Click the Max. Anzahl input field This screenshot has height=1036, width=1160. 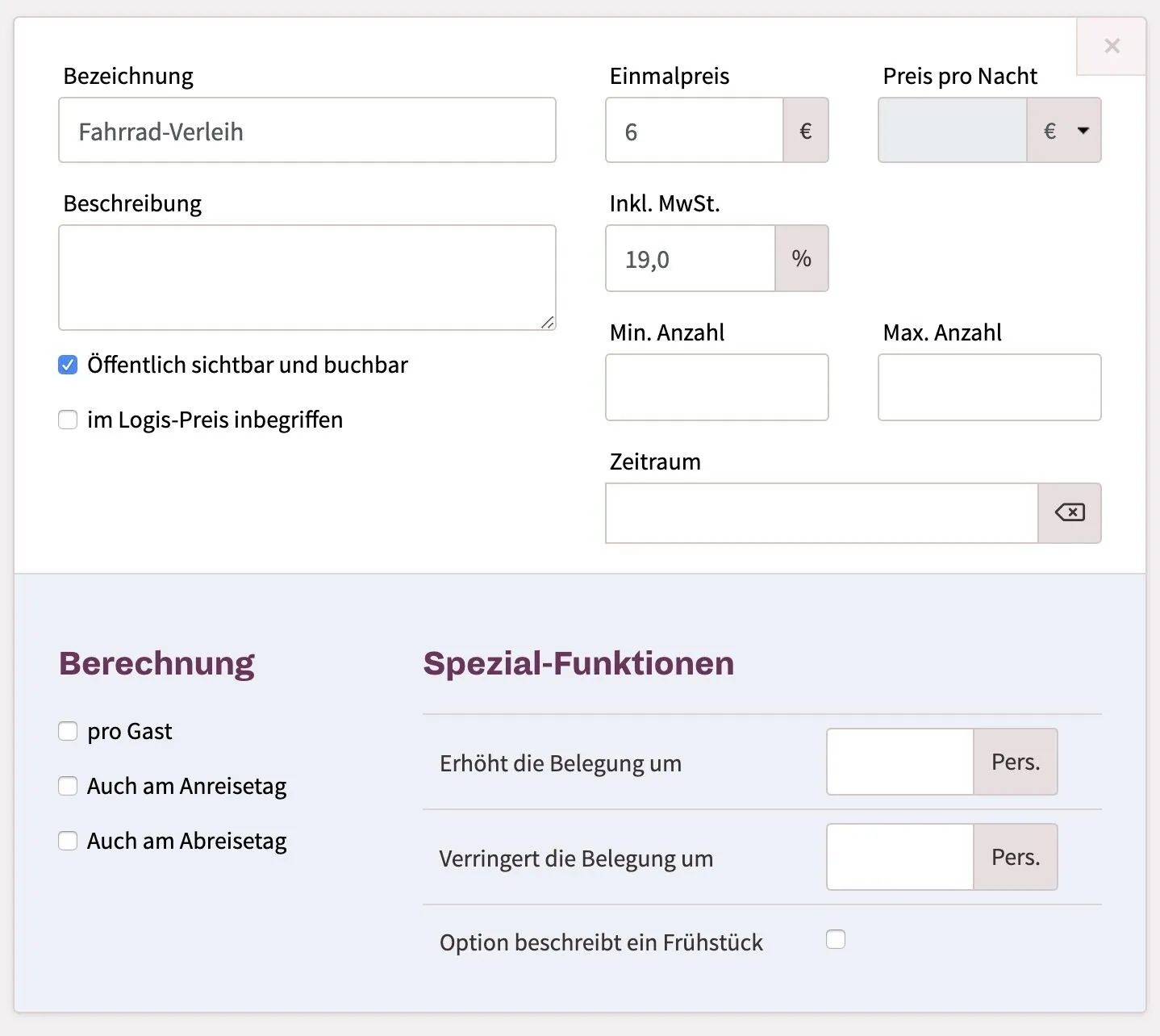(989, 387)
